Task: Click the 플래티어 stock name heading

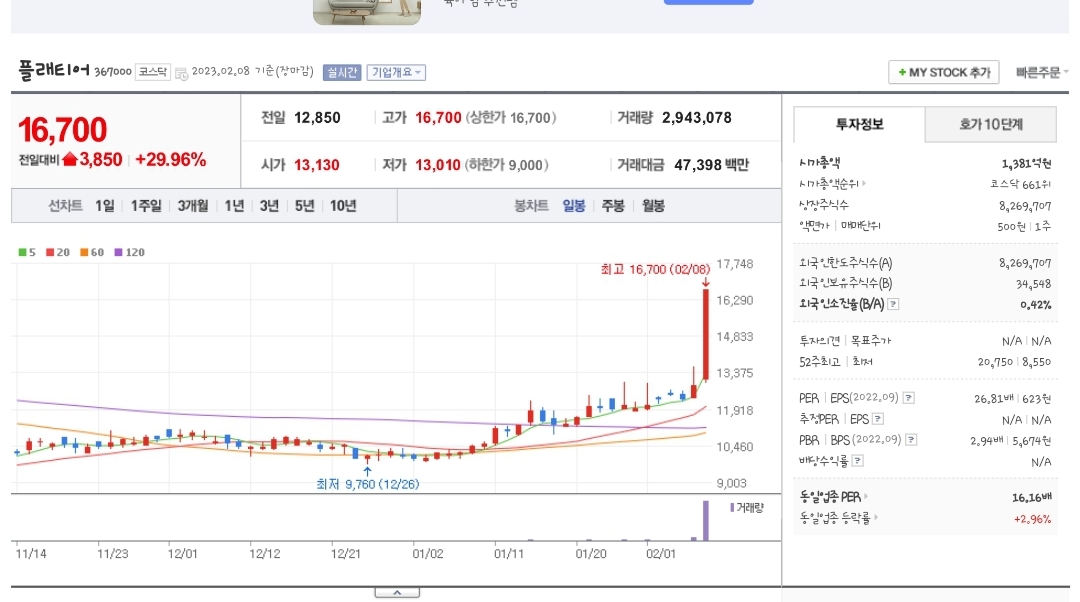Action: pos(54,70)
